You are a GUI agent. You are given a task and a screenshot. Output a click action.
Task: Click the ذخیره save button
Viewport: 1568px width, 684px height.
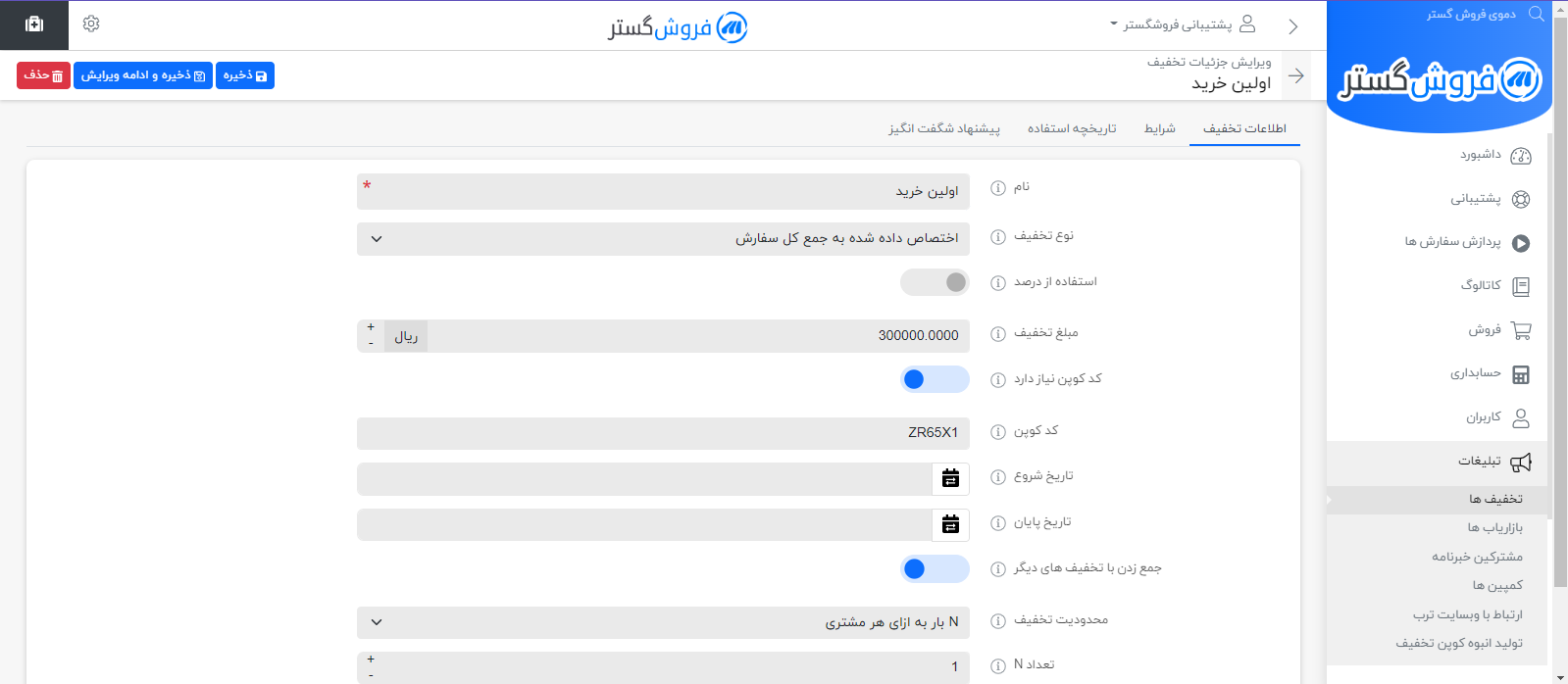click(x=245, y=75)
